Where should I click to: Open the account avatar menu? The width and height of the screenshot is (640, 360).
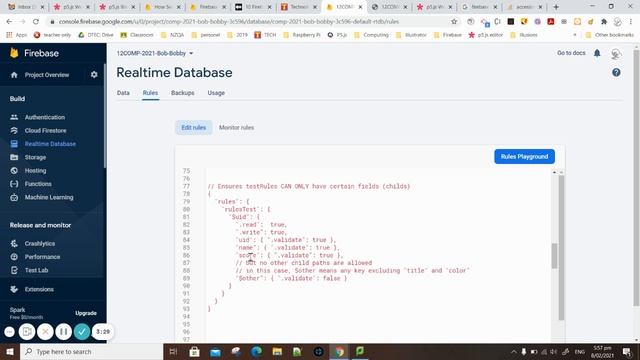616,53
